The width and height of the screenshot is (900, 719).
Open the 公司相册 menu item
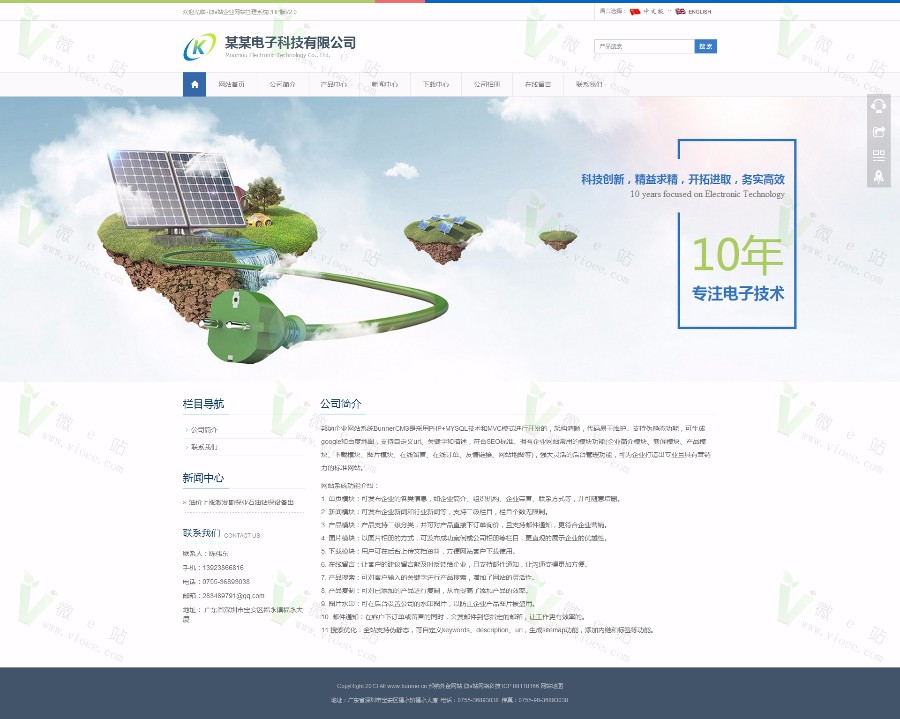pos(486,84)
